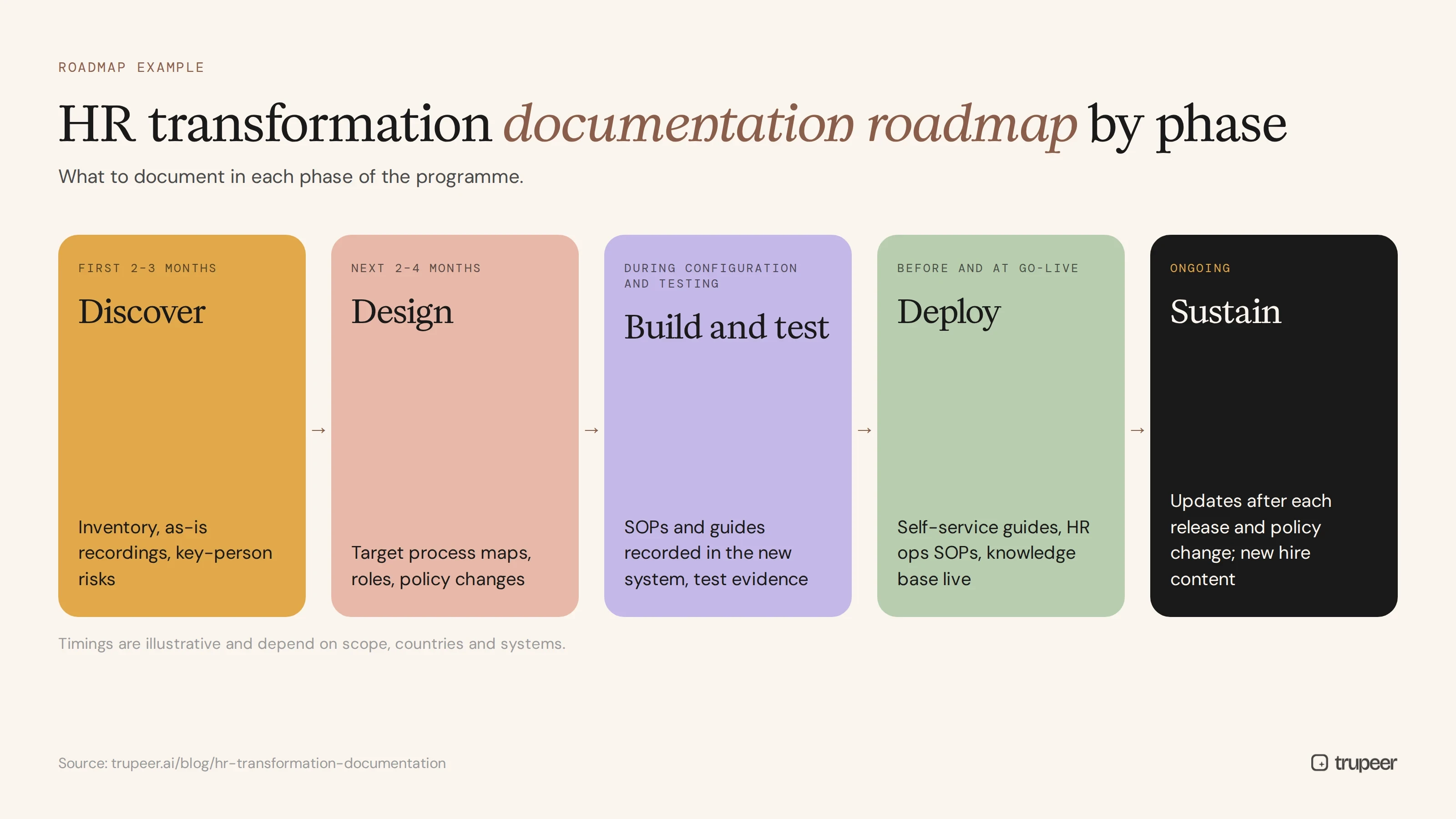This screenshot has width=1456, height=819.
Task: Click the Sustain heading
Action: [1225, 311]
